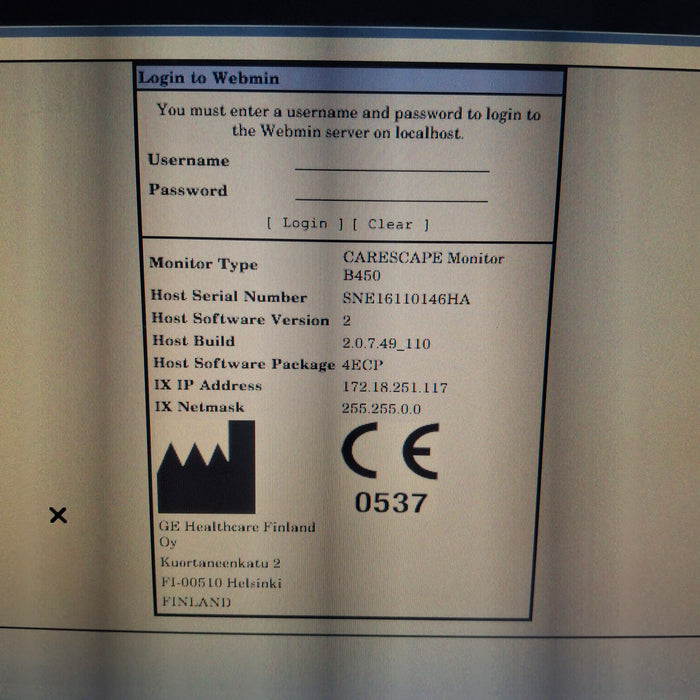700x700 pixels.
Task: Click the "IX Netmask" label
Action: coord(199,407)
